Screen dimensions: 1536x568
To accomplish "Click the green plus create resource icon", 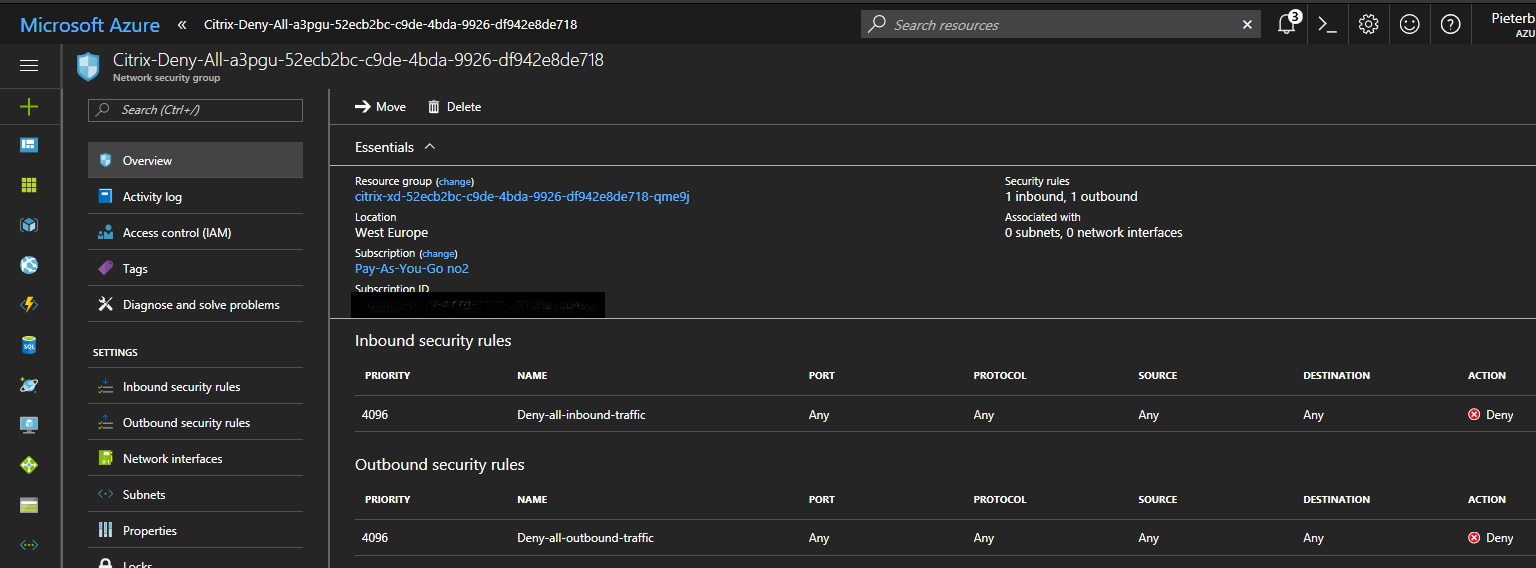I will point(29,106).
